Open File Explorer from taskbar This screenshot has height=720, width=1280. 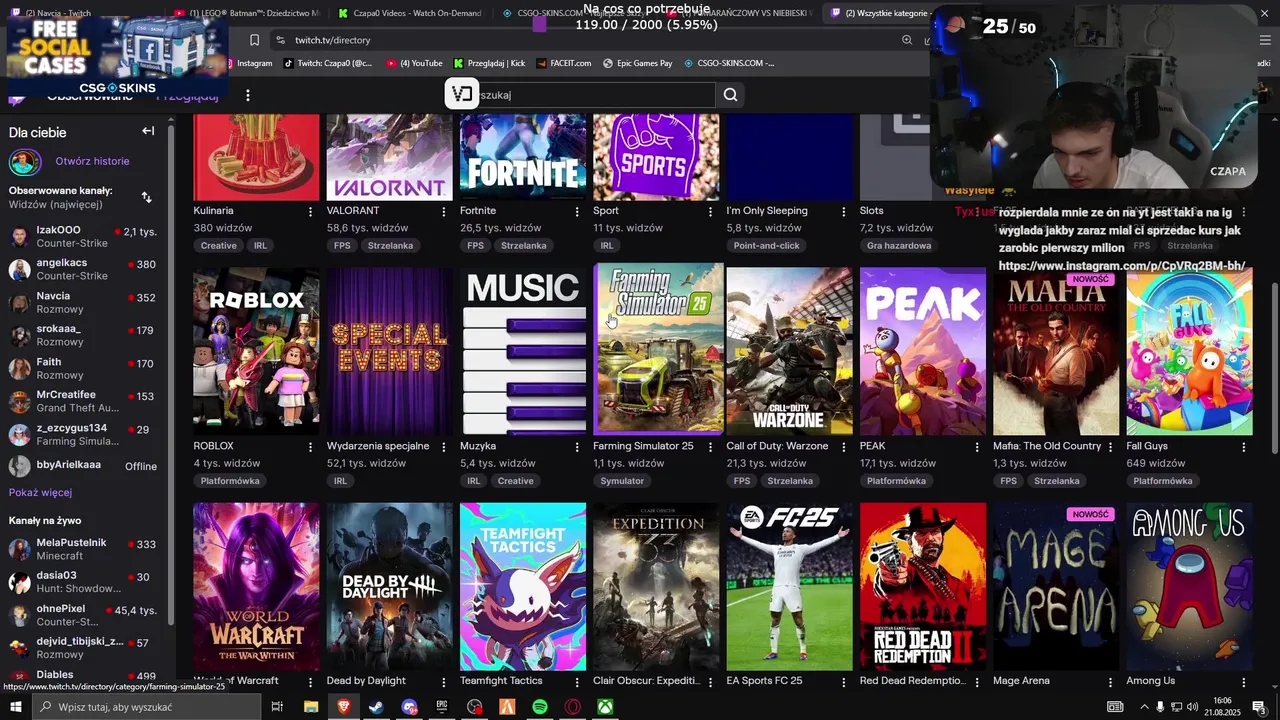311,707
